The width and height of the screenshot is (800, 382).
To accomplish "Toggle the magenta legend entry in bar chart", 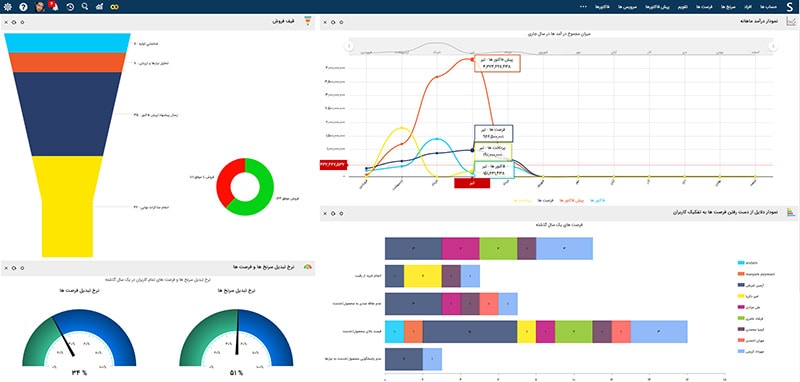I will (x=749, y=307).
